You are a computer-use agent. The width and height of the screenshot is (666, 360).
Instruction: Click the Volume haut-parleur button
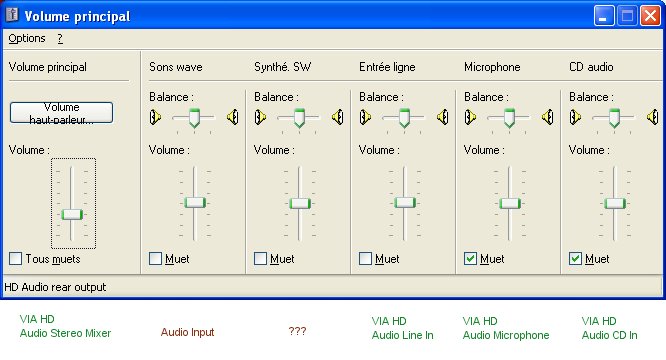pyautogui.click(x=62, y=113)
